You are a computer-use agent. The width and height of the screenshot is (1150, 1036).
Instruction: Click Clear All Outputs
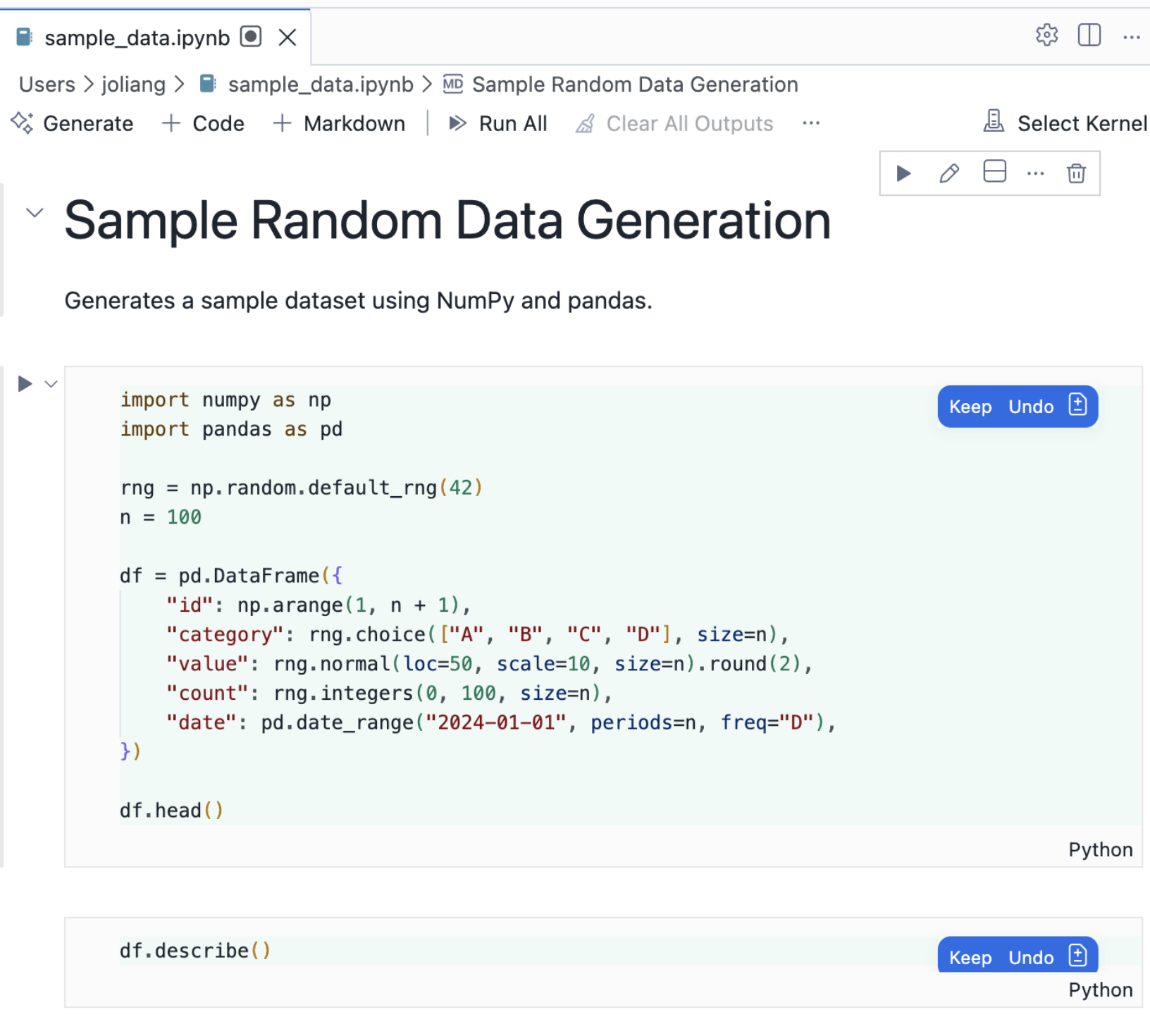pyautogui.click(x=674, y=123)
